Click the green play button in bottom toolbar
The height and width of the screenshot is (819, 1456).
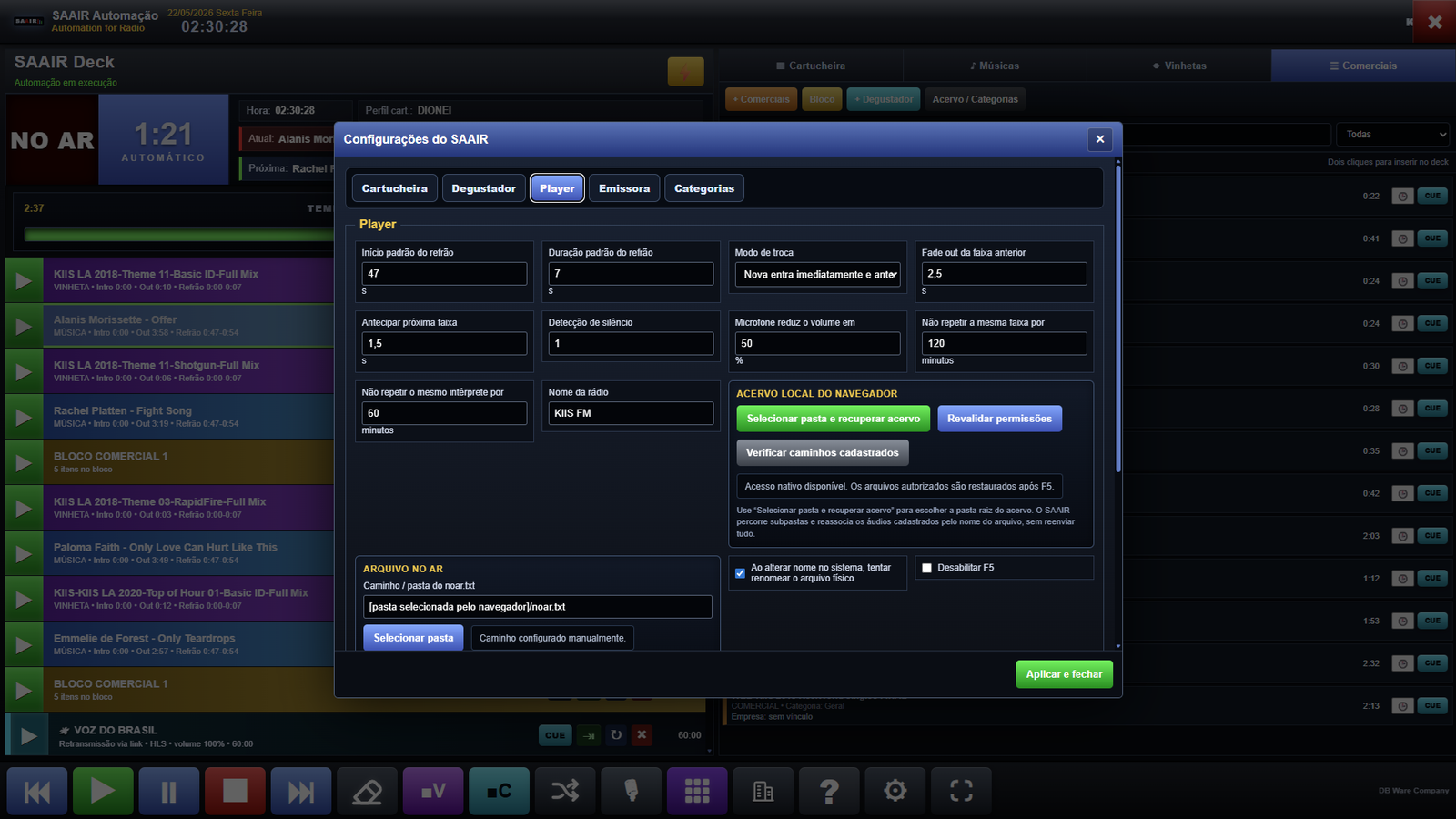(103, 791)
